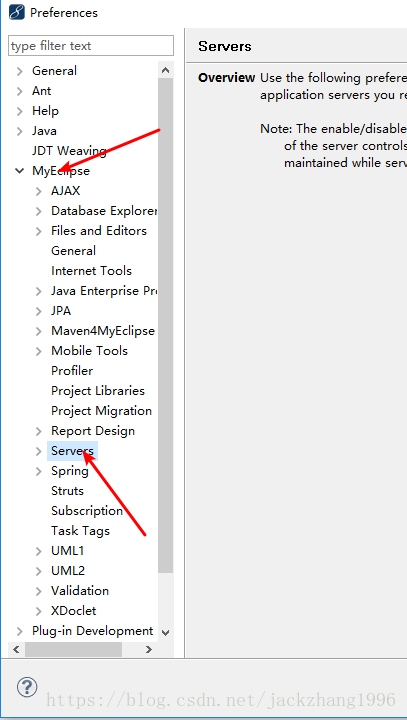The height and width of the screenshot is (720, 407).
Task: Expand the Spring node
Action: (39, 471)
